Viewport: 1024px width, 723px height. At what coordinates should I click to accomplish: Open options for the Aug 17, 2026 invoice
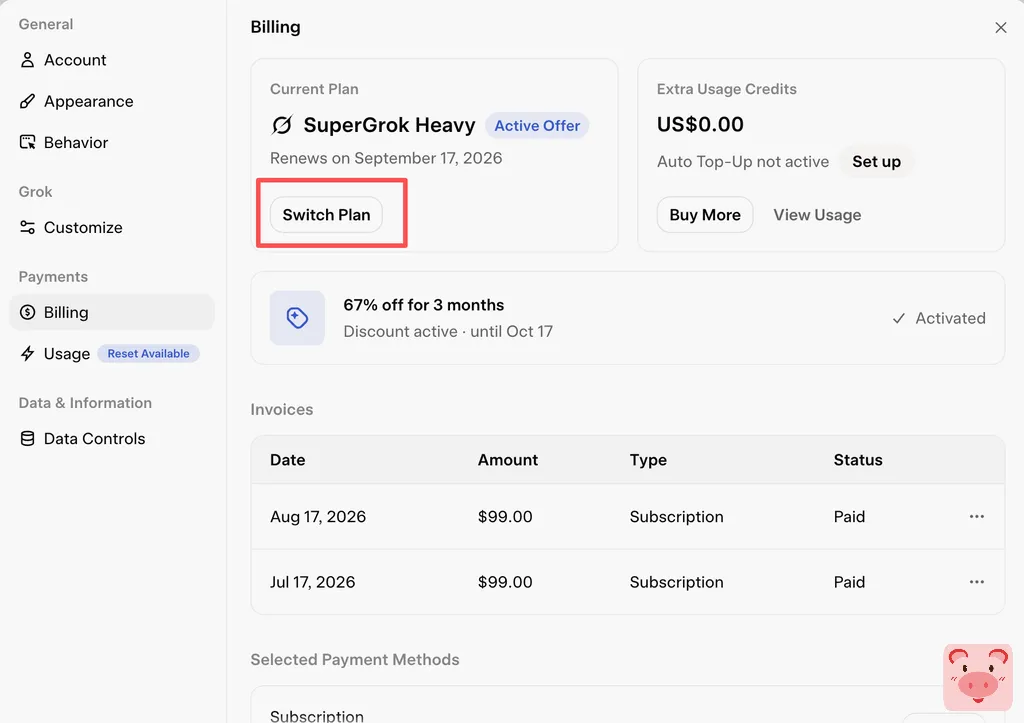[x=976, y=517]
